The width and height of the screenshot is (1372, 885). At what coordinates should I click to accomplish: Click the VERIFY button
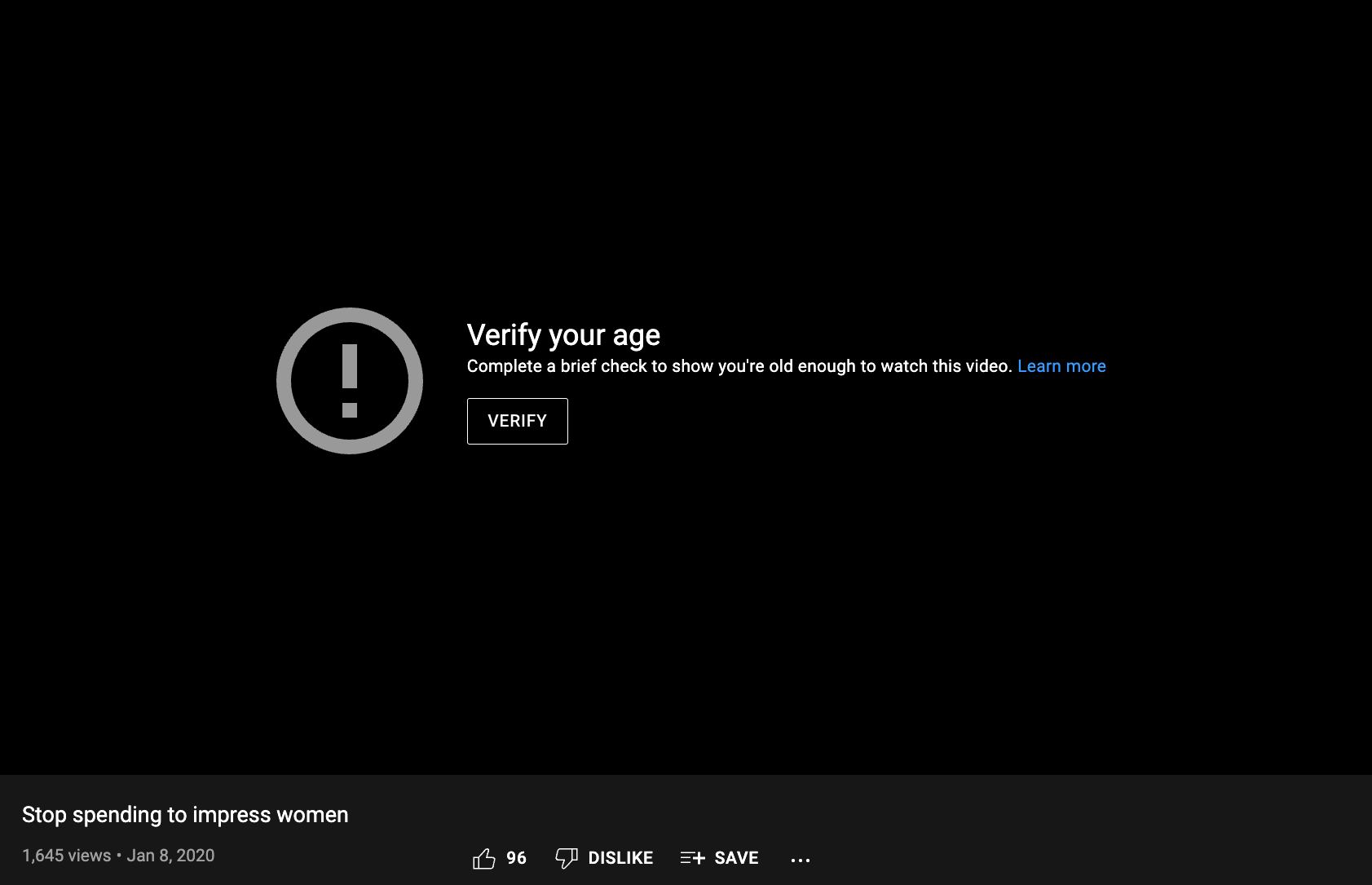517,421
